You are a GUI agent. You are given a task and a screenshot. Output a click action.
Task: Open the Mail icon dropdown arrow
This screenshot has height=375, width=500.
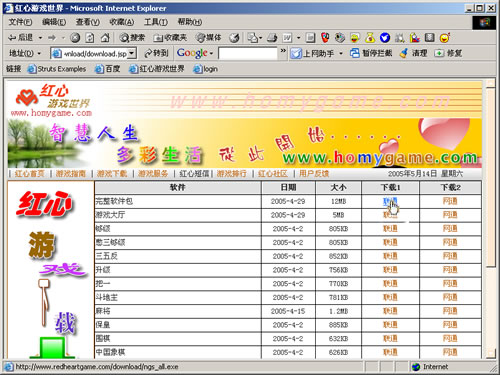[260, 38]
